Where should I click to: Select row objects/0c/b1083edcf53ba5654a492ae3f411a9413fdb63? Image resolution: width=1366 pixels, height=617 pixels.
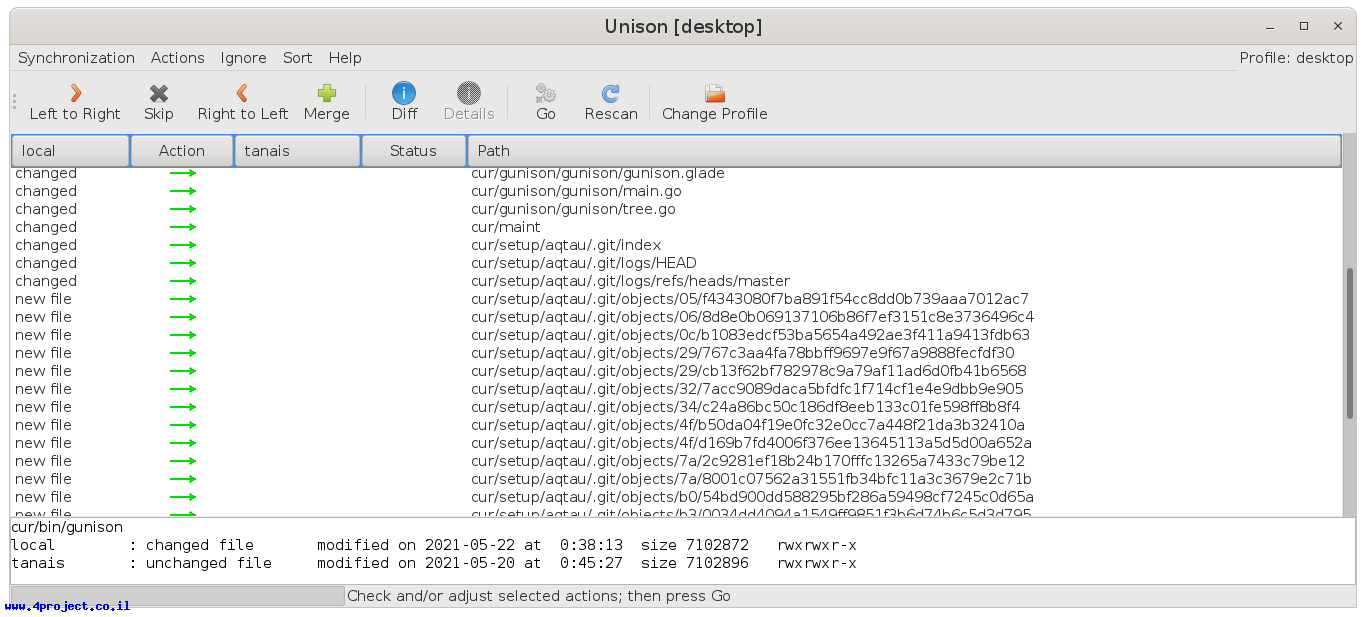[677, 335]
